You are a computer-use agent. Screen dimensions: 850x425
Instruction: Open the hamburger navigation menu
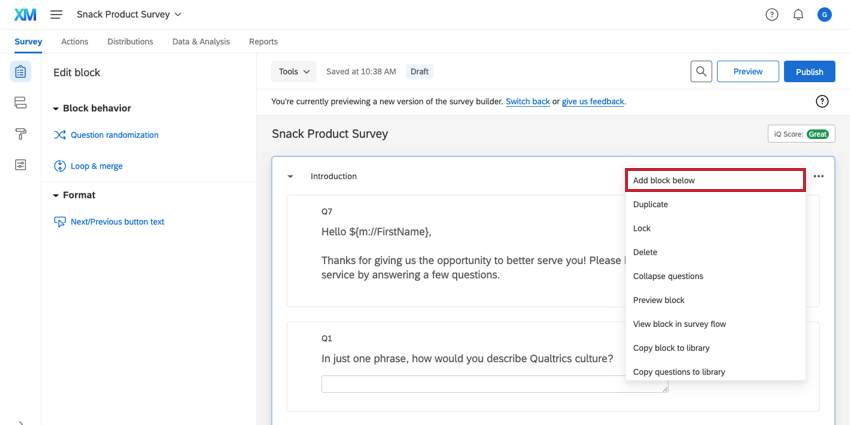pos(56,15)
